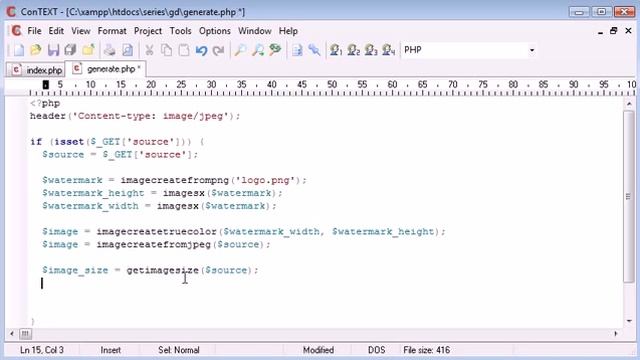The height and width of the screenshot is (360, 640).
Task: Click 'Sel: Normal' in status bar
Action: pyautogui.click(x=179, y=350)
